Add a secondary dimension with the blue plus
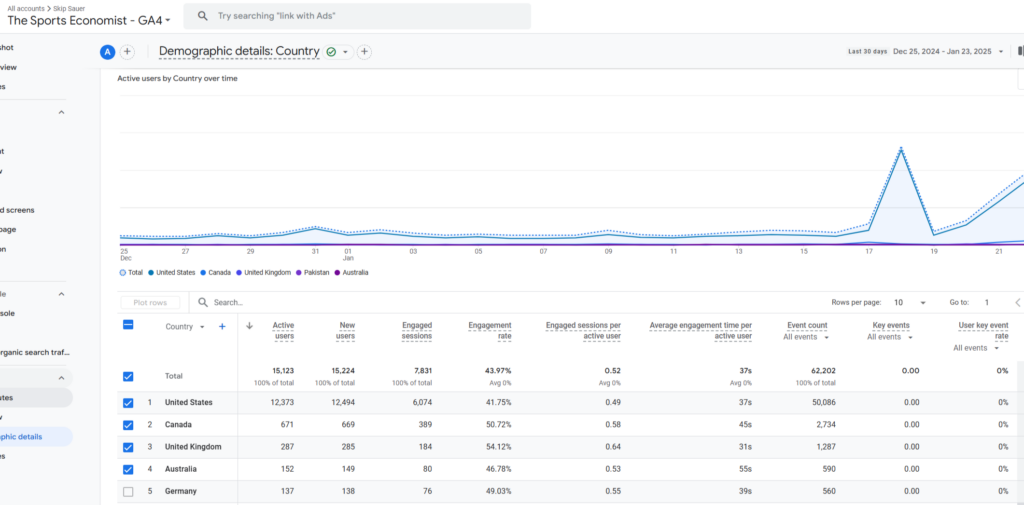The image size is (1024, 505). coord(222,326)
